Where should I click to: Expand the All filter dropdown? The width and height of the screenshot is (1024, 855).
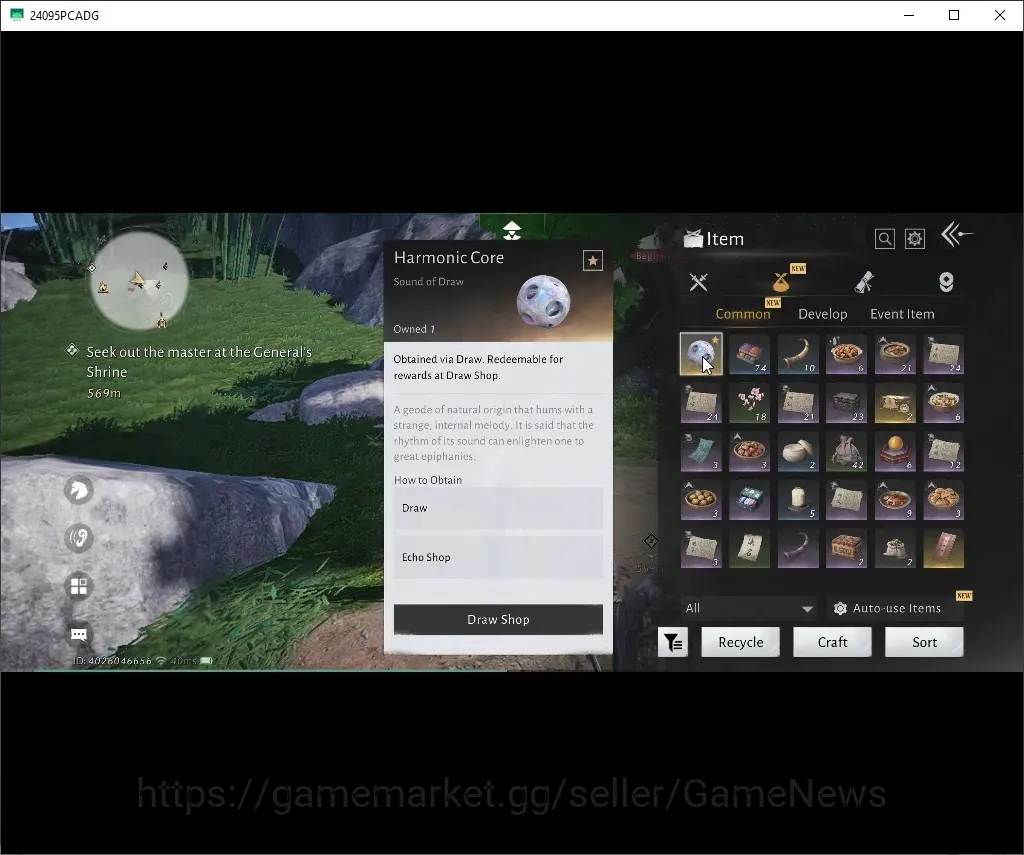[749, 608]
